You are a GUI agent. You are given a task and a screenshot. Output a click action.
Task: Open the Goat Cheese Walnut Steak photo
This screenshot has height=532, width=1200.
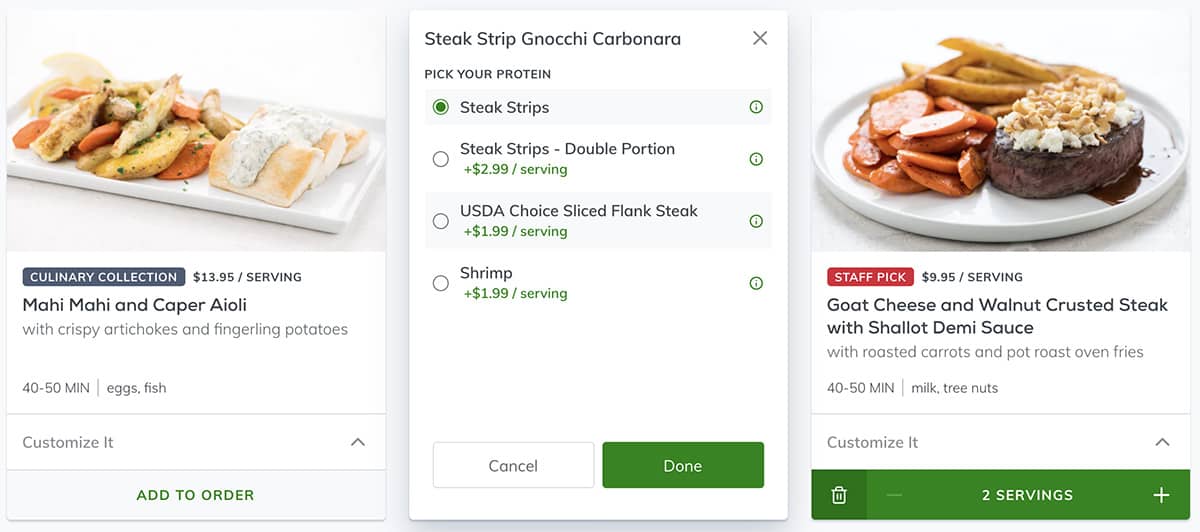coord(1000,130)
